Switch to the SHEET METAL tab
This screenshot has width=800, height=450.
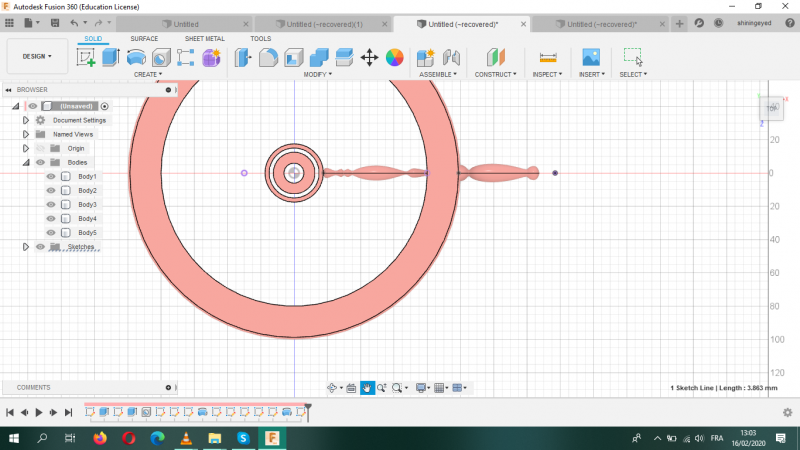pyautogui.click(x=204, y=39)
